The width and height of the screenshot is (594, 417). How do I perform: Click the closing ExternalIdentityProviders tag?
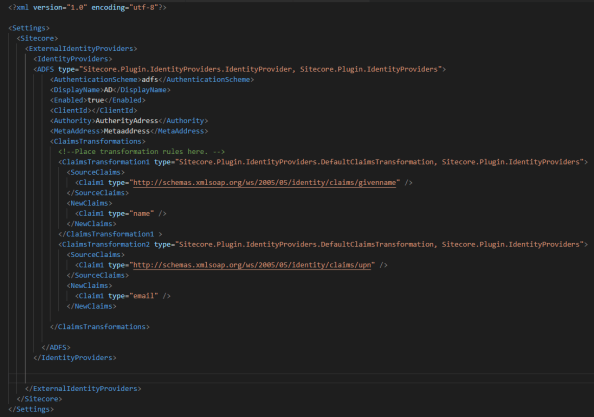pyautogui.click(x=83, y=389)
